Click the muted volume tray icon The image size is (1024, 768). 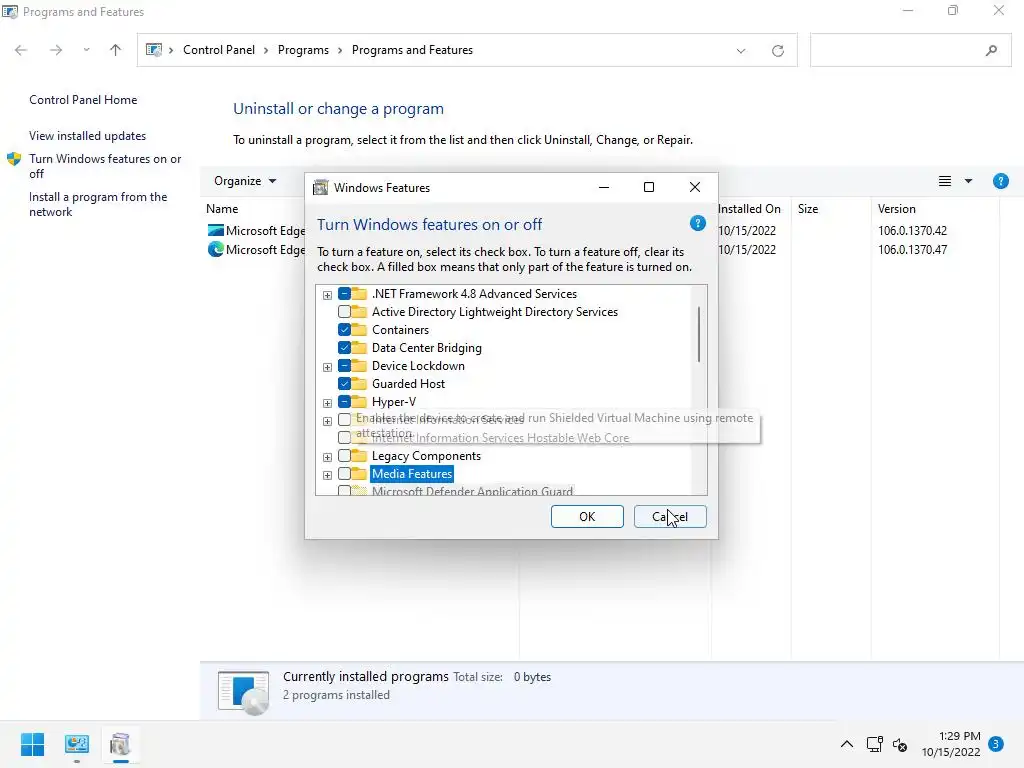pyautogui.click(x=900, y=744)
